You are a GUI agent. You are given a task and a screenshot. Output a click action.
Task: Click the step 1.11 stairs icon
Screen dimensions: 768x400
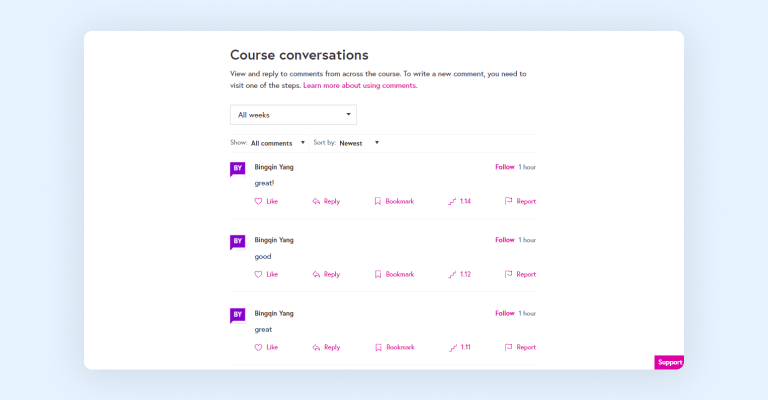(452, 347)
